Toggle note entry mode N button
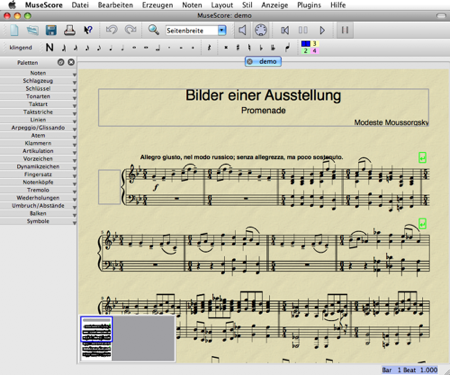The height and width of the screenshot is (375, 450). pyautogui.click(x=49, y=48)
